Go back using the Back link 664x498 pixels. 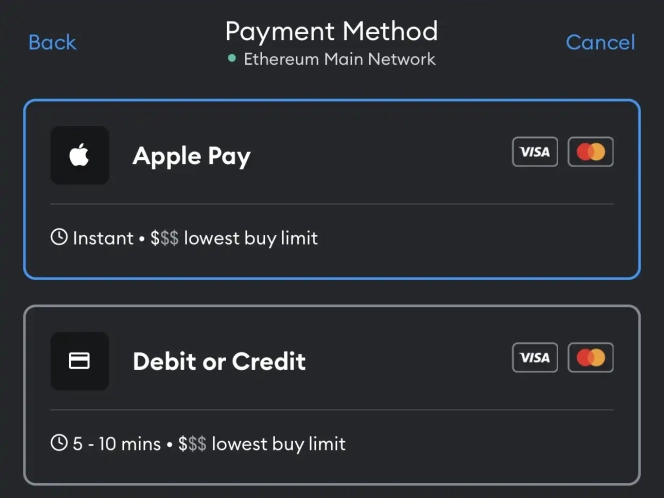click(52, 42)
